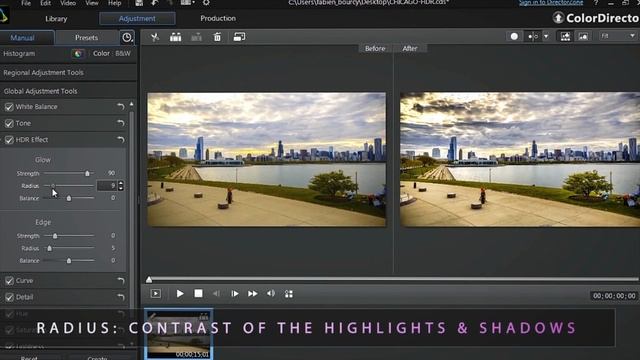Image resolution: width=640 pixels, height=360 pixels.
Task: Open the File menu
Action: tap(26, 3)
